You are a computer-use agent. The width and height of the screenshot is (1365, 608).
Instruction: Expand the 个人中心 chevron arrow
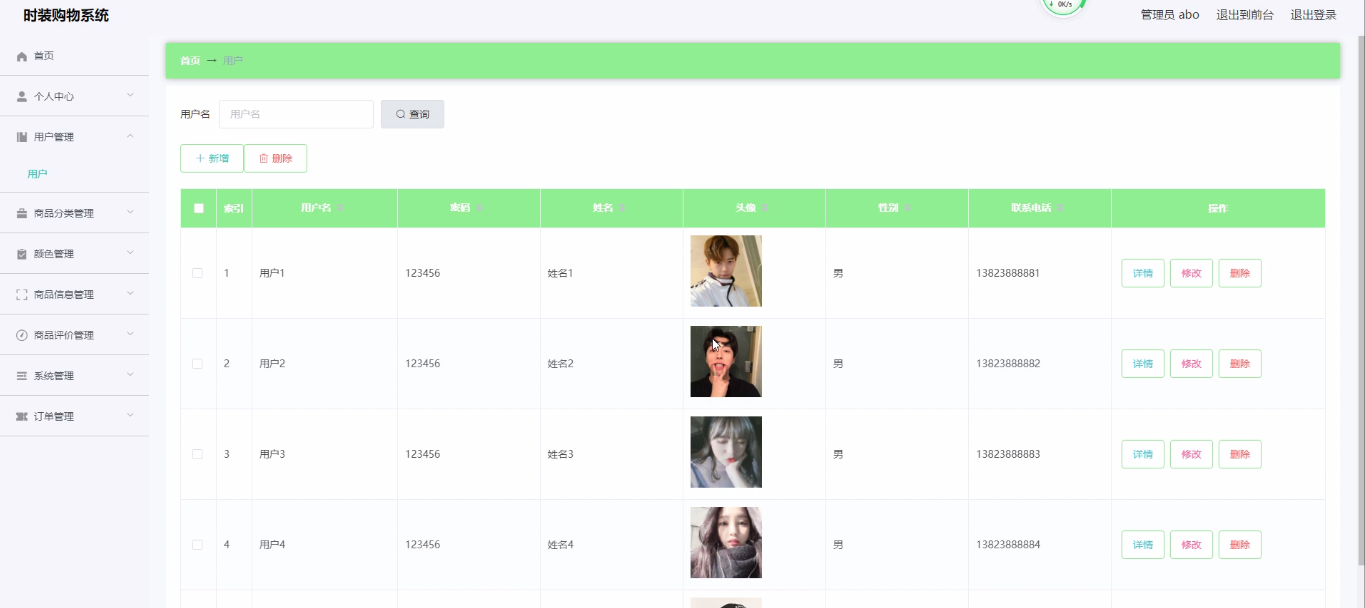[x=130, y=96]
